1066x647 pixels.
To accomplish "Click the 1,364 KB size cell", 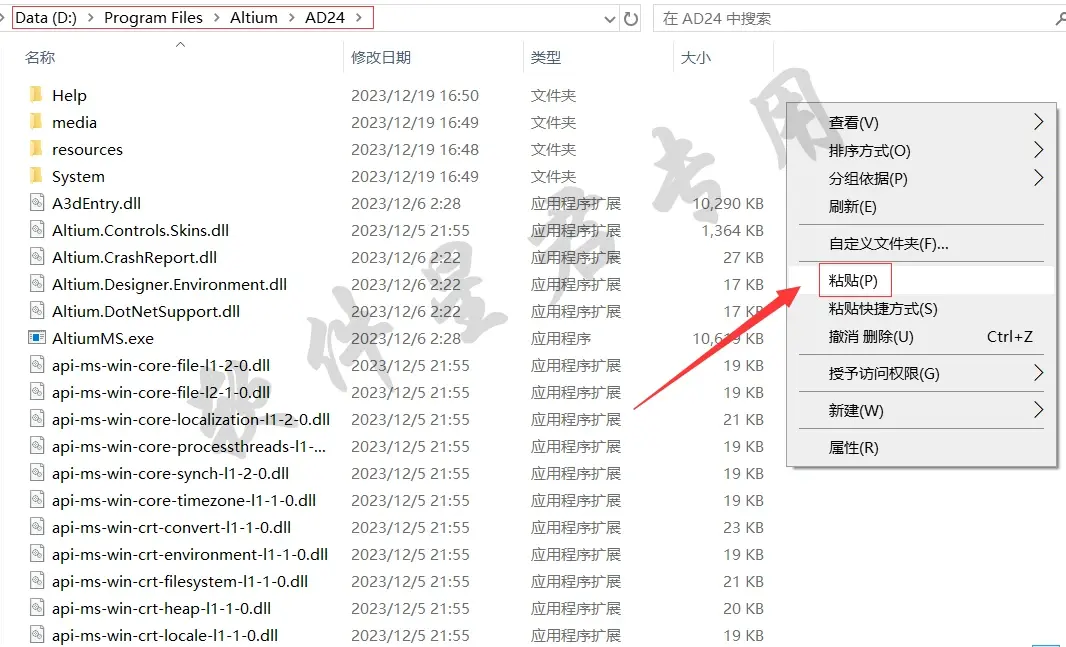I will coord(732,230).
